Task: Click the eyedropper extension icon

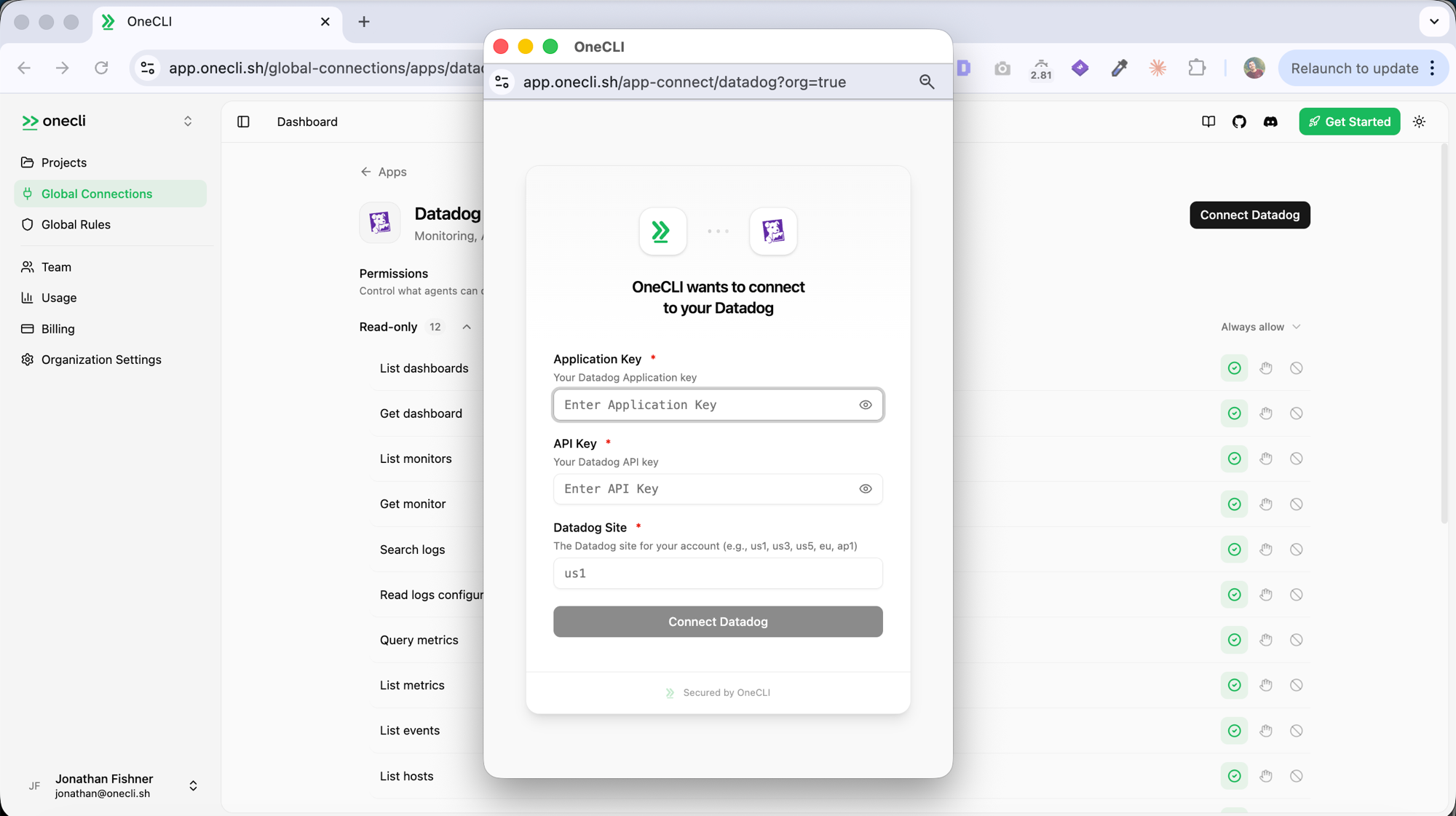Action: pyautogui.click(x=1119, y=68)
